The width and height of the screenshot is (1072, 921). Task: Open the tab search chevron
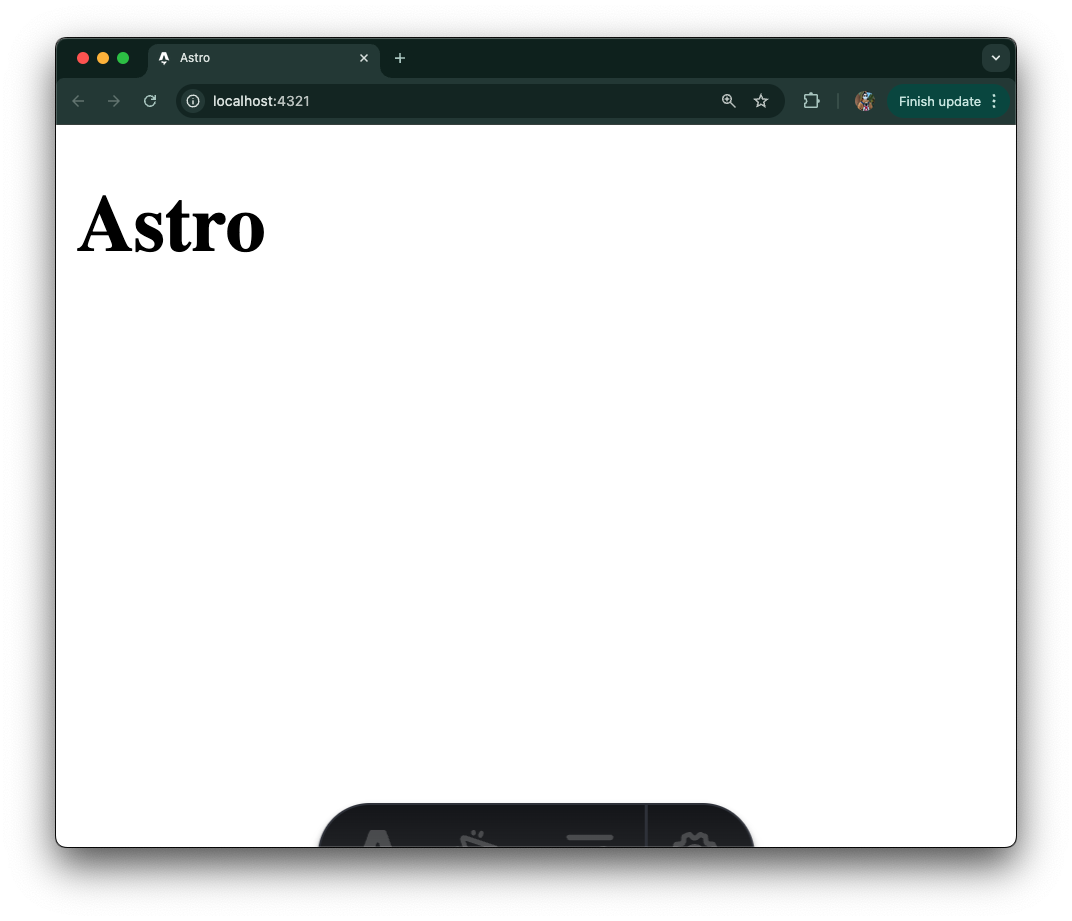point(996,58)
